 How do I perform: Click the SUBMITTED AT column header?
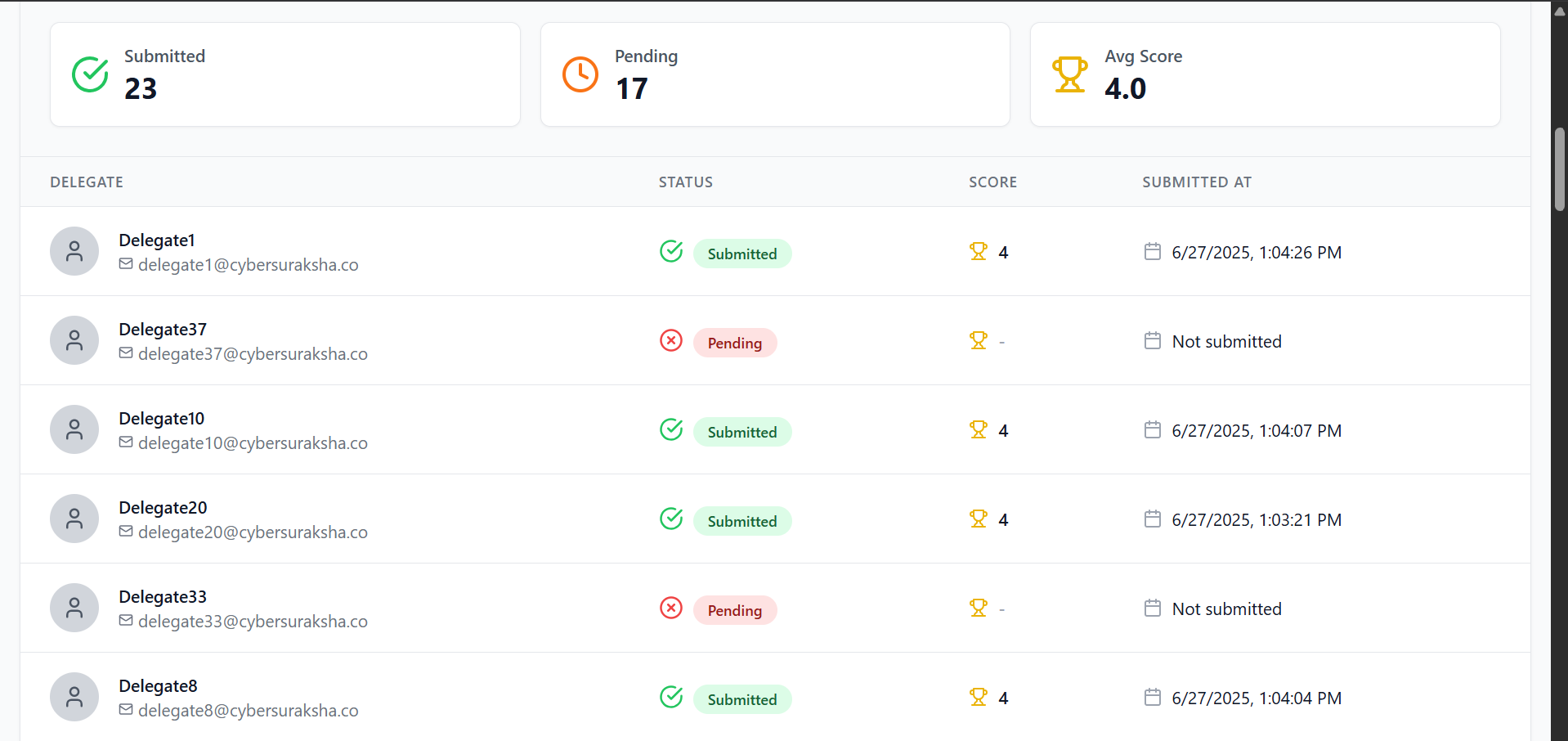click(x=1197, y=182)
